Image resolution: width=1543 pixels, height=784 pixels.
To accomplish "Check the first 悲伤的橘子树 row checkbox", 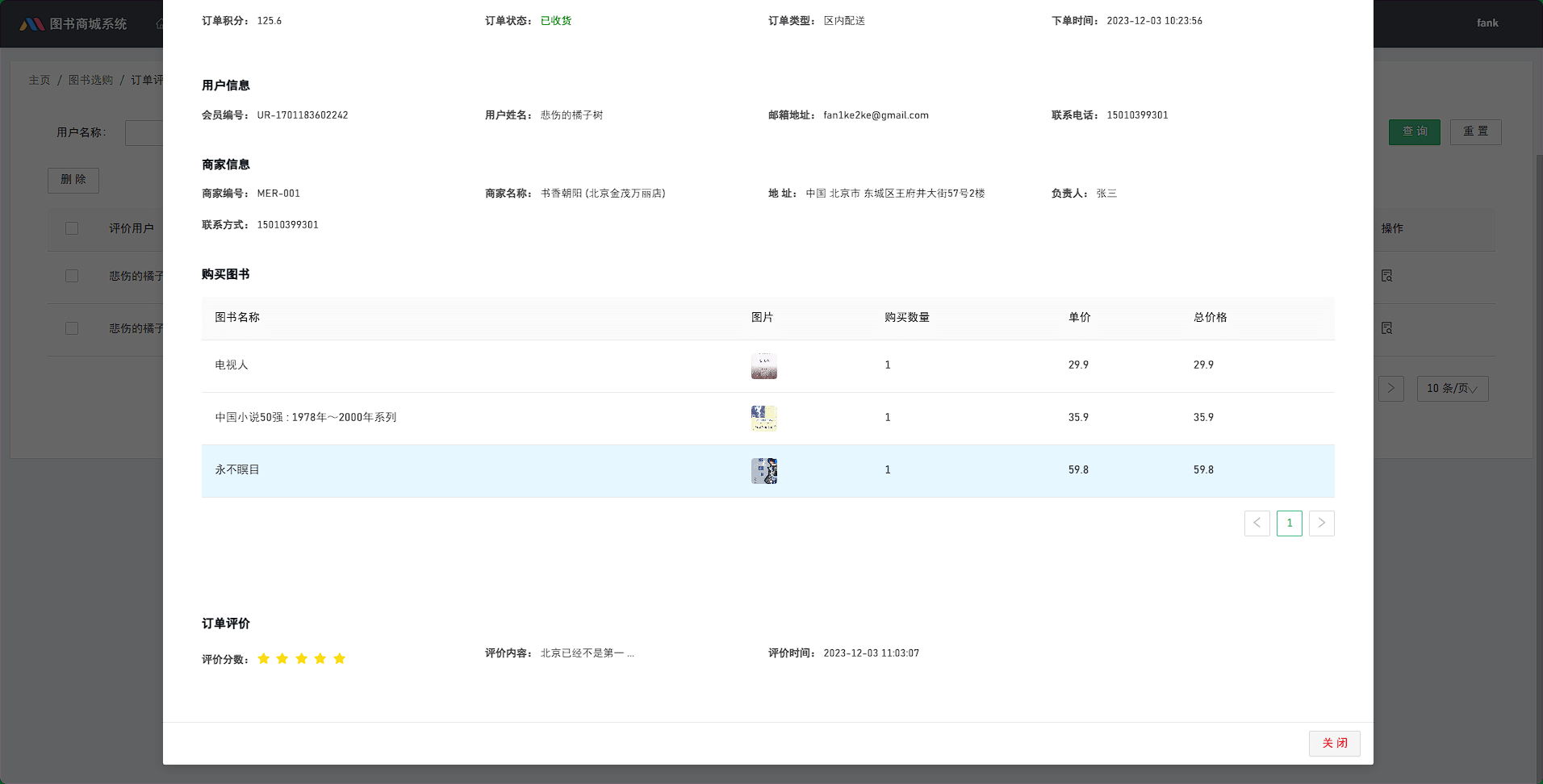I will [72, 275].
